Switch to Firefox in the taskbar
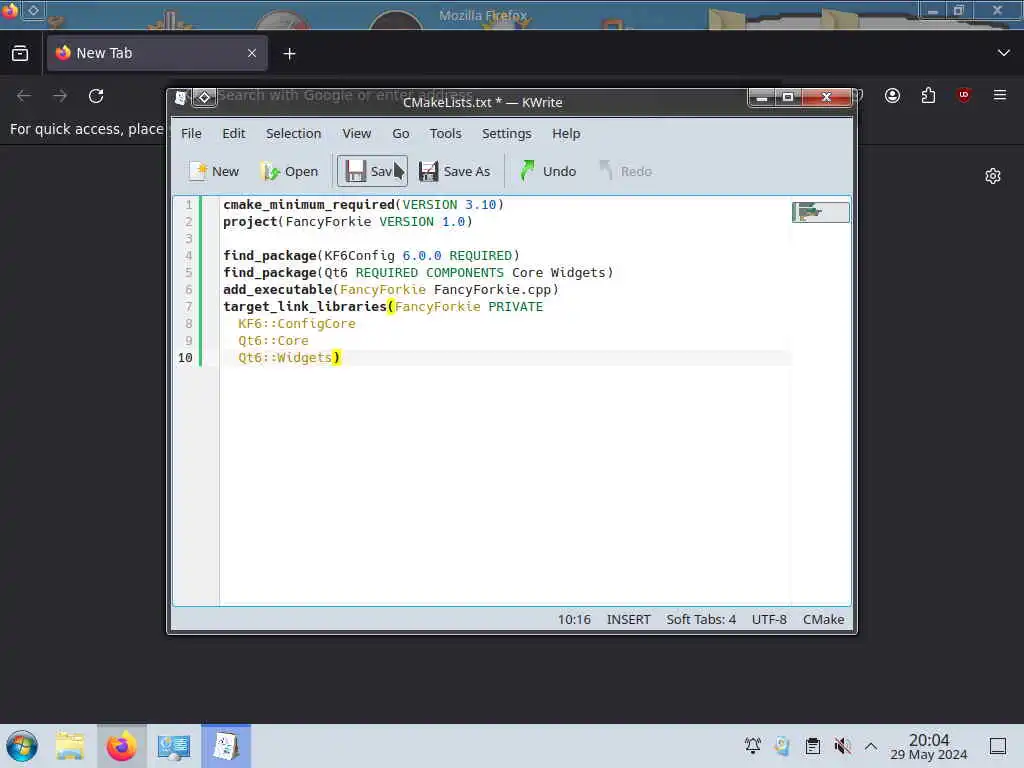This screenshot has width=1024, height=768. (122, 746)
